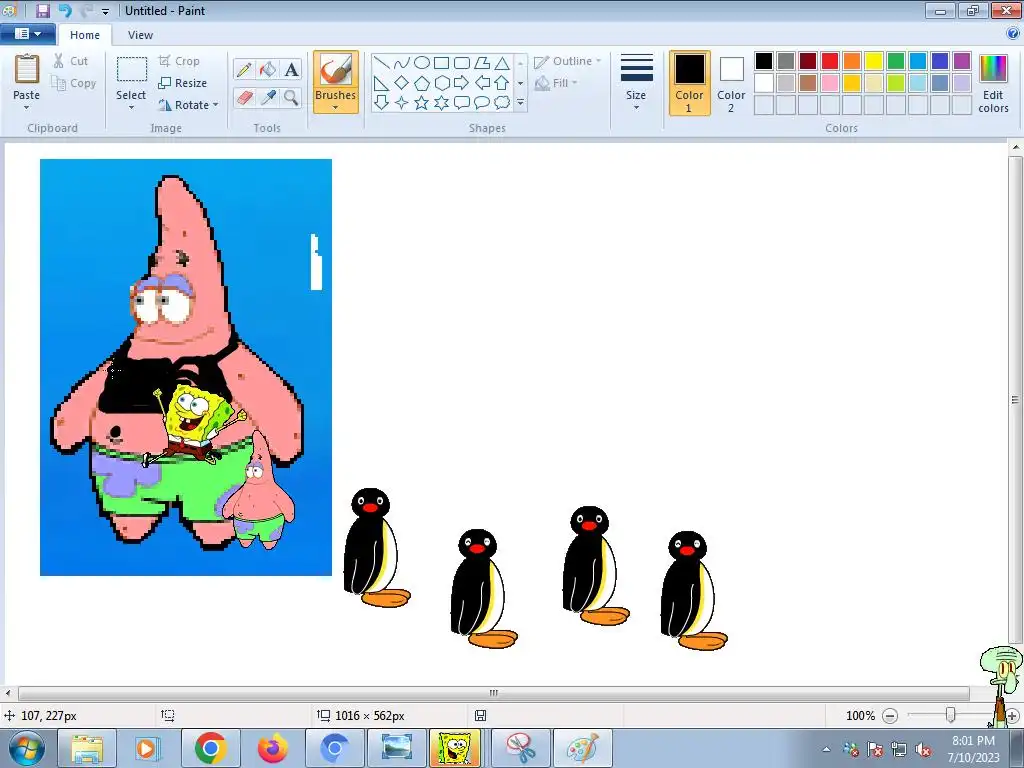Adjust the zoom slider handle
Screen dimensions: 1024x768
(x=951, y=715)
